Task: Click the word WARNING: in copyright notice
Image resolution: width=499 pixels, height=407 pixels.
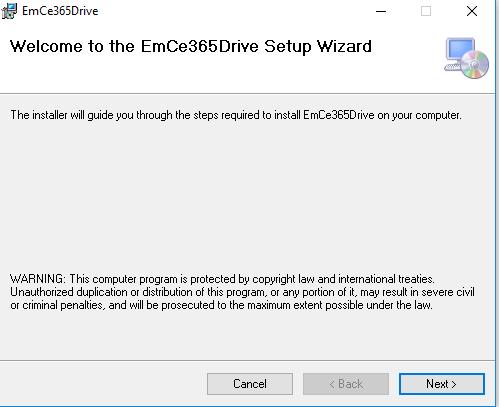Action: (38, 279)
